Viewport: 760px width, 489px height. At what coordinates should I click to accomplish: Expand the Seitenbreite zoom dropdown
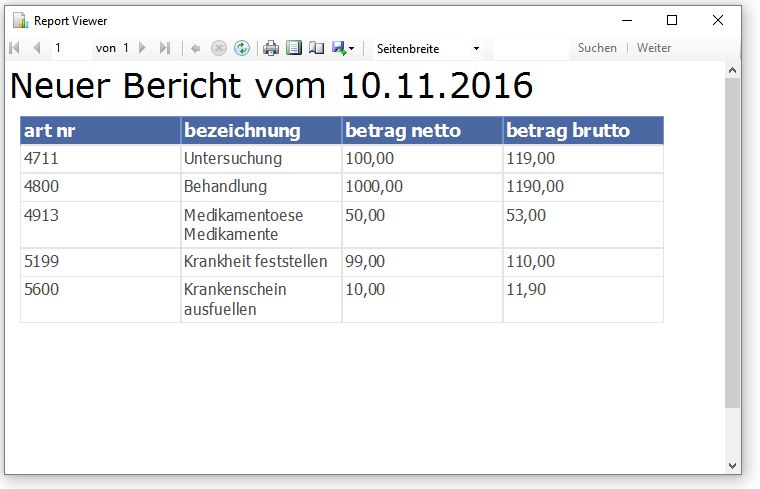(476, 48)
